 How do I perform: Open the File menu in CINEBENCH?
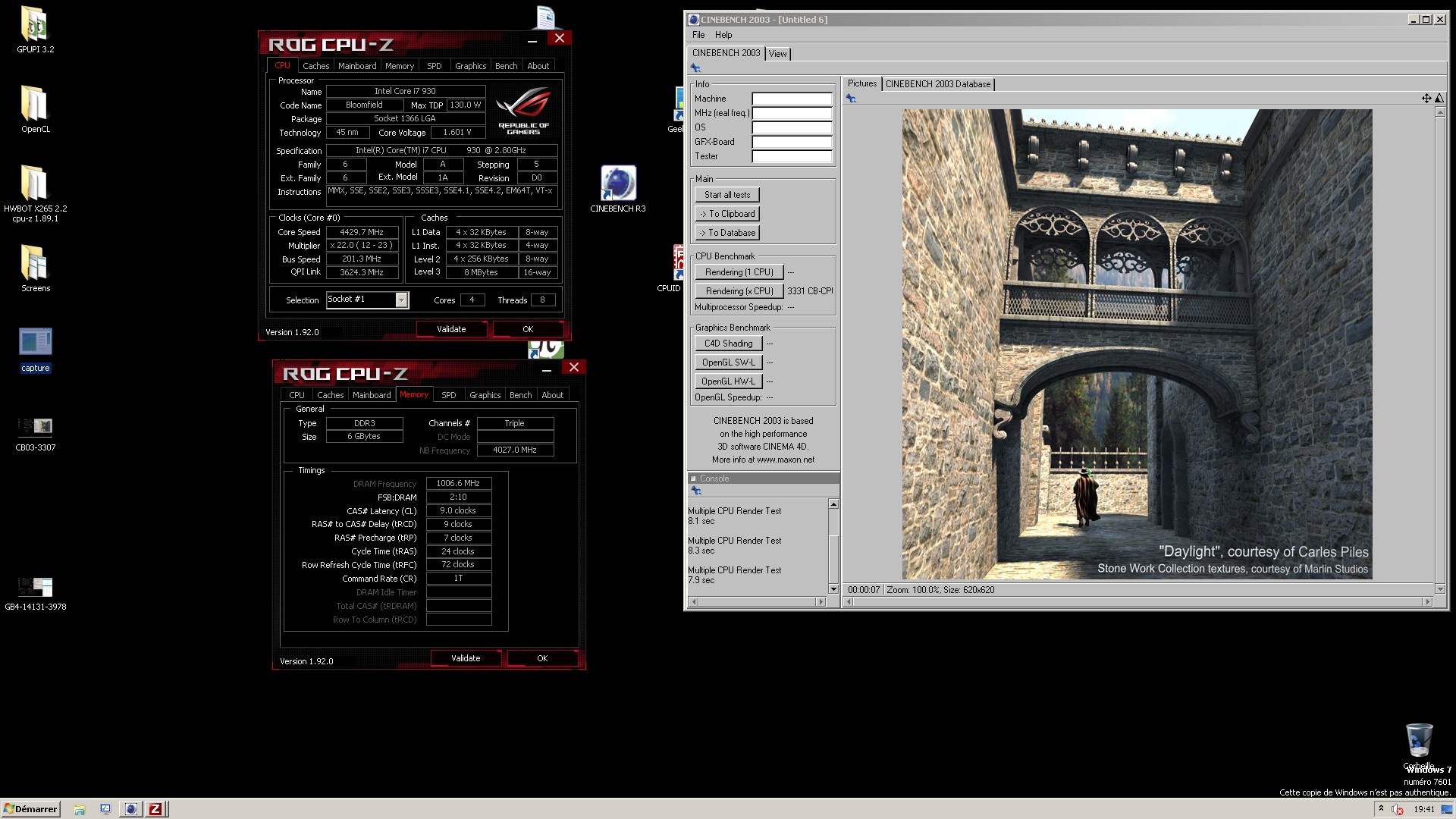pyautogui.click(x=698, y=35)
